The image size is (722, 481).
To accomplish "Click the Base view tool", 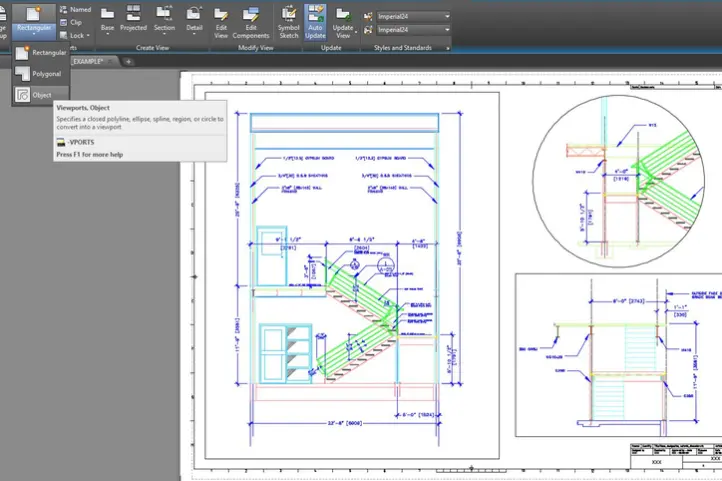I will pos(107,18).
